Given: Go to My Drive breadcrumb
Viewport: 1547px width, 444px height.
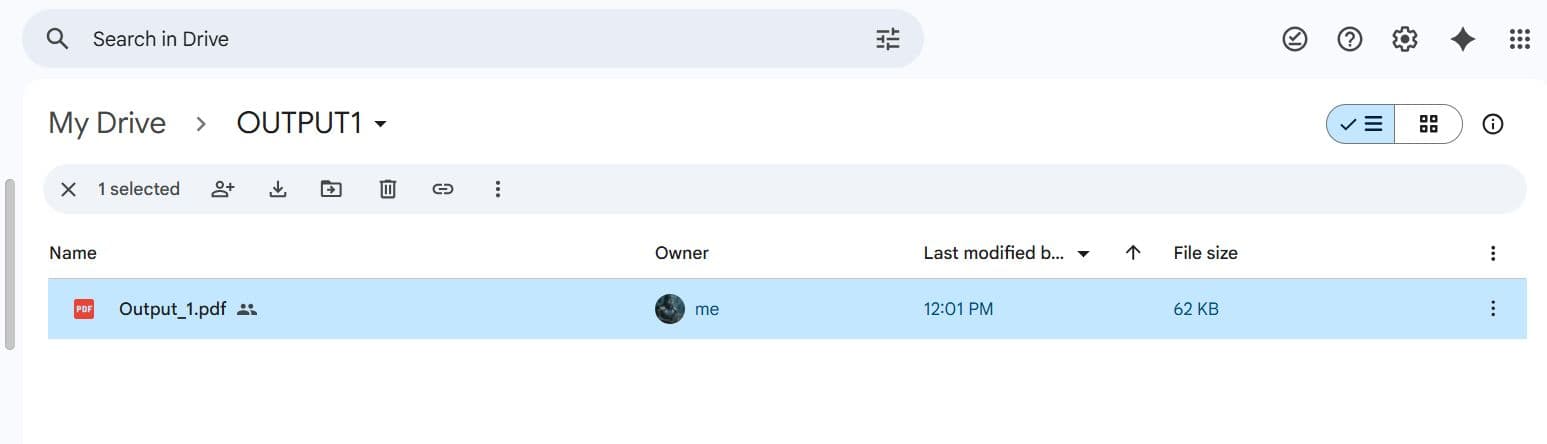Looking at the screenshot, I should click(x=107, y=123).
